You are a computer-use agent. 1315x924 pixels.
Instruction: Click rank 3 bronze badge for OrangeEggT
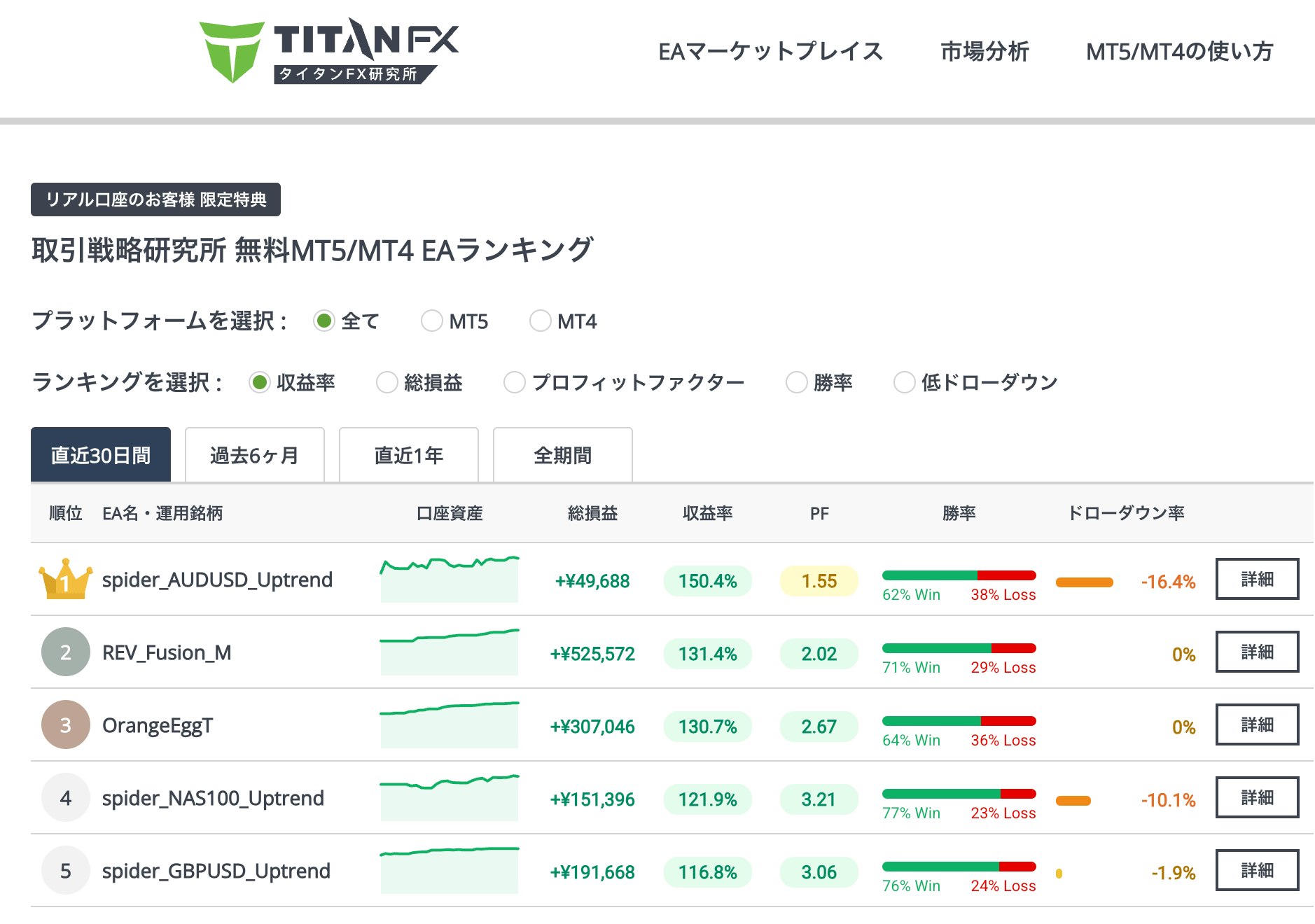coord(65,724)
